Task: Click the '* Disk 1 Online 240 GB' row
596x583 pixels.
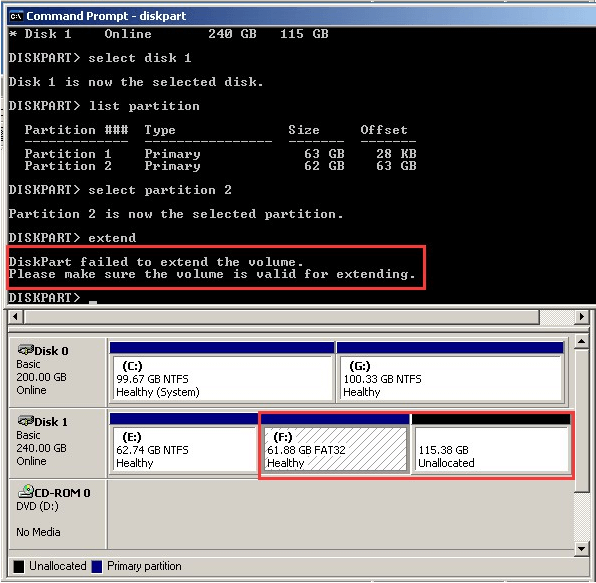Action: click(169, 34)
